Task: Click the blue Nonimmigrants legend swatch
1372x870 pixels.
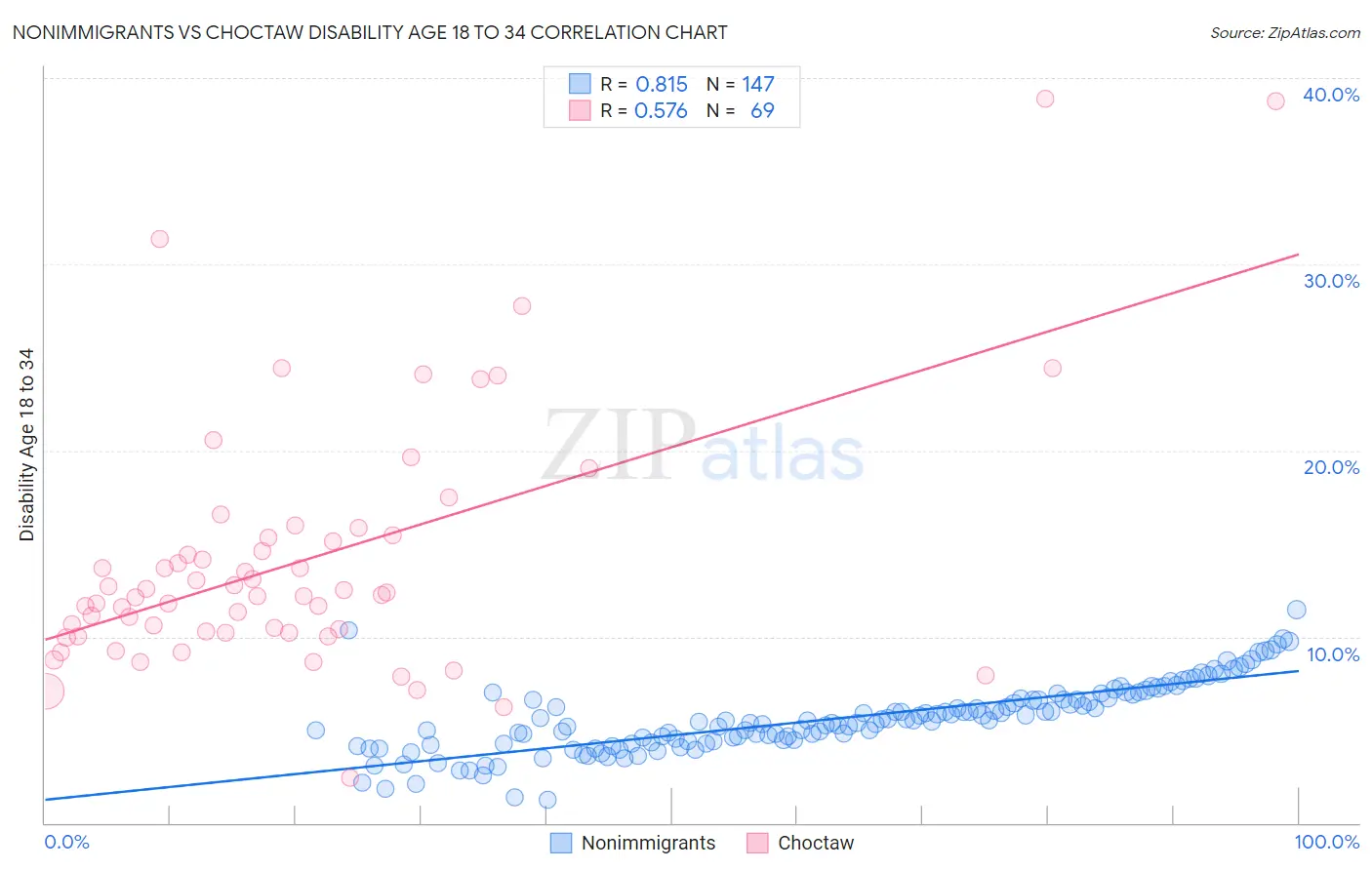Action: point(560,843)
